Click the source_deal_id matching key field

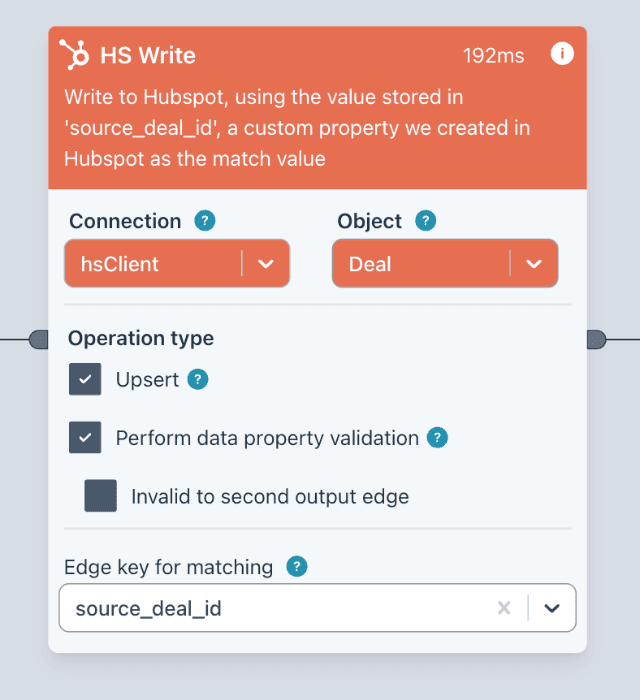[x=317, y=608]
